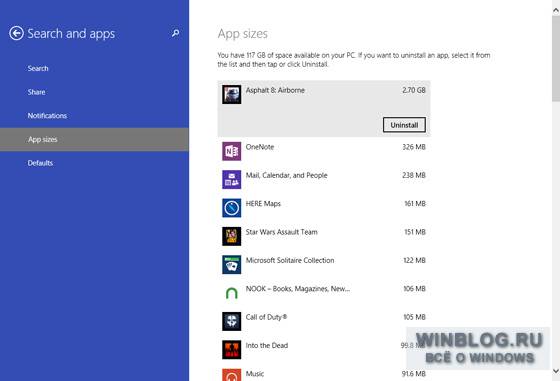Click the Into the Dead name
Image resolution: width=560 pixels, height=381 pixels.
click(267, 346)
